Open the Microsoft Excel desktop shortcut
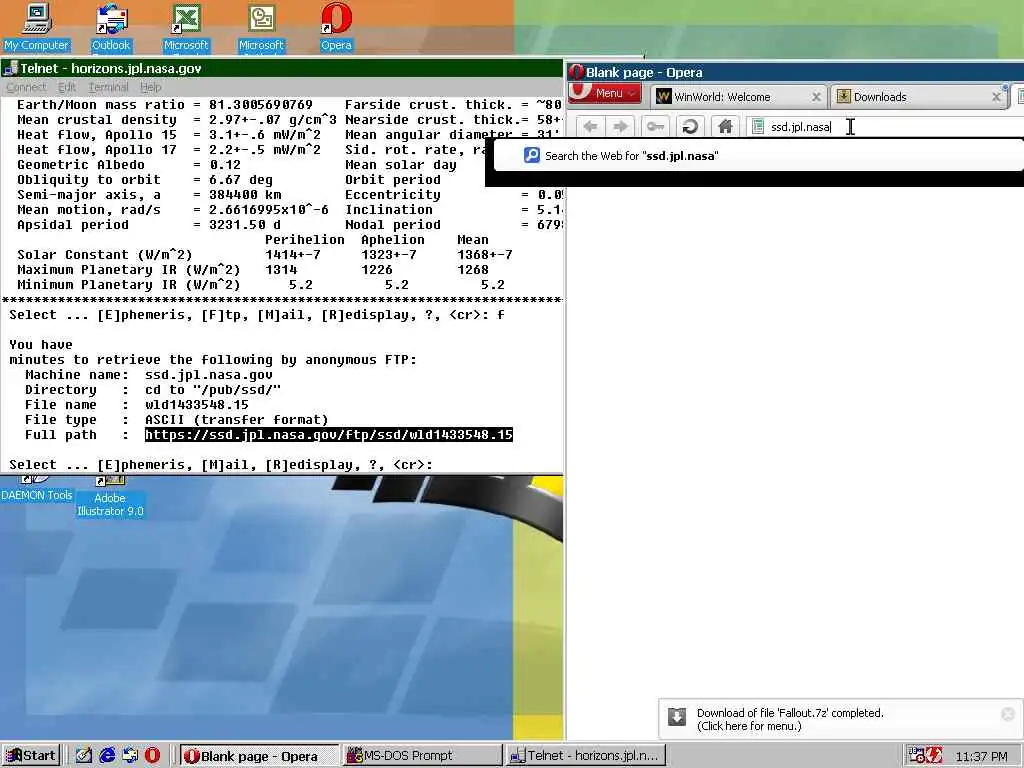This screenshot has height=768, width=1024. [x=186, y=27]
